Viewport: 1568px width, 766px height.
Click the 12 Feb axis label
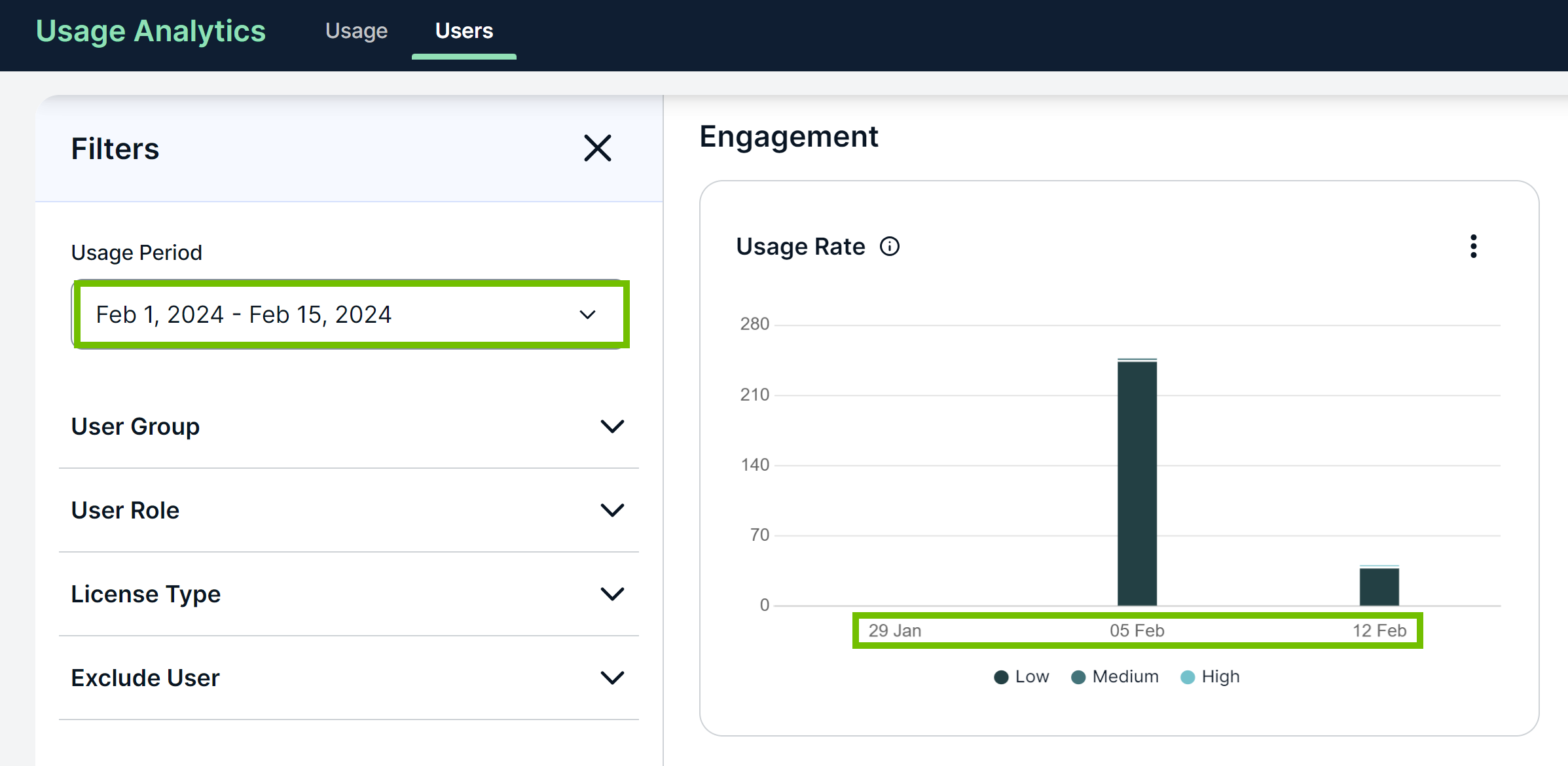click(1379, 630)
